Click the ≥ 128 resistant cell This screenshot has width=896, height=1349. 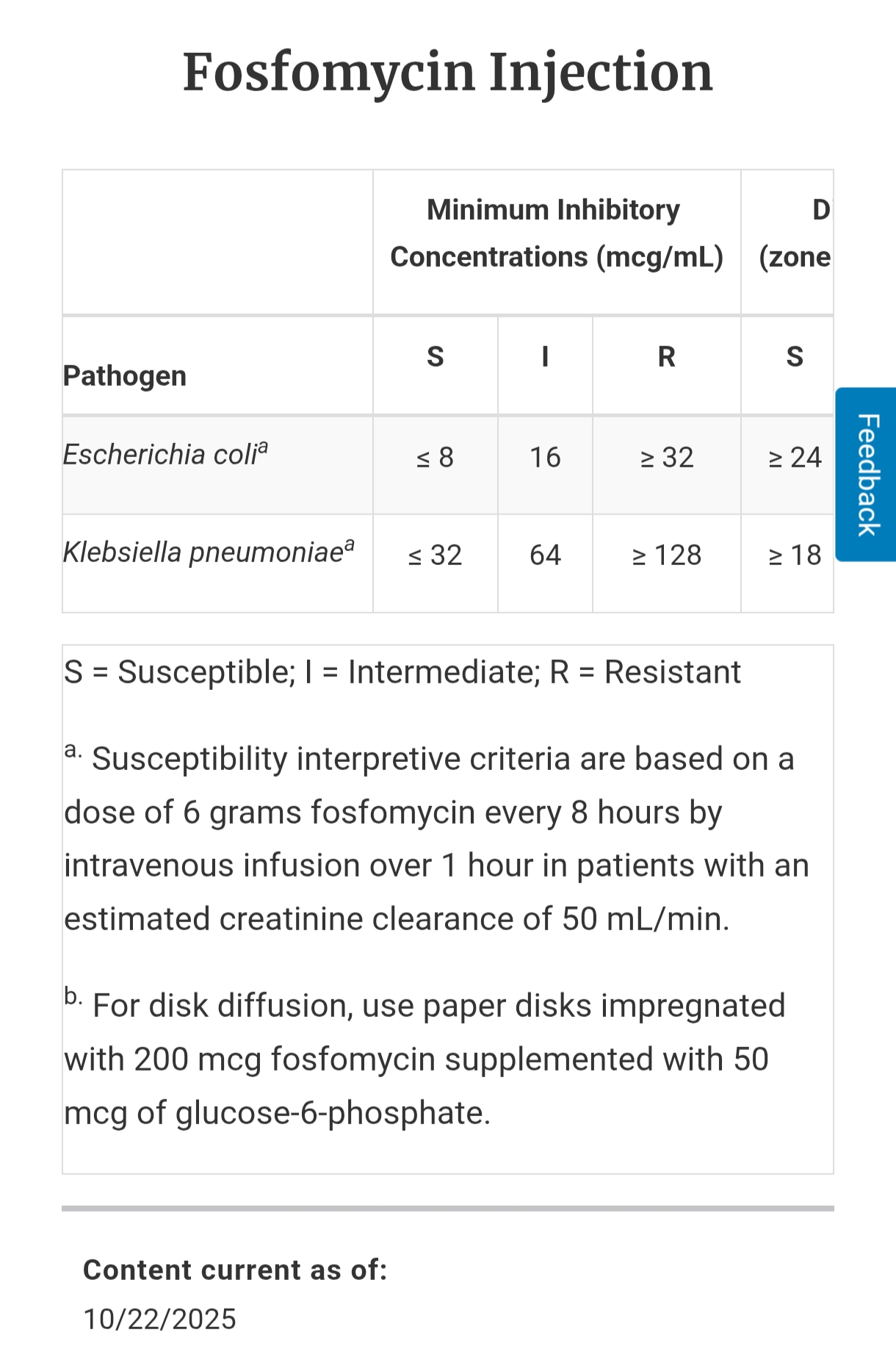(666, 555)
